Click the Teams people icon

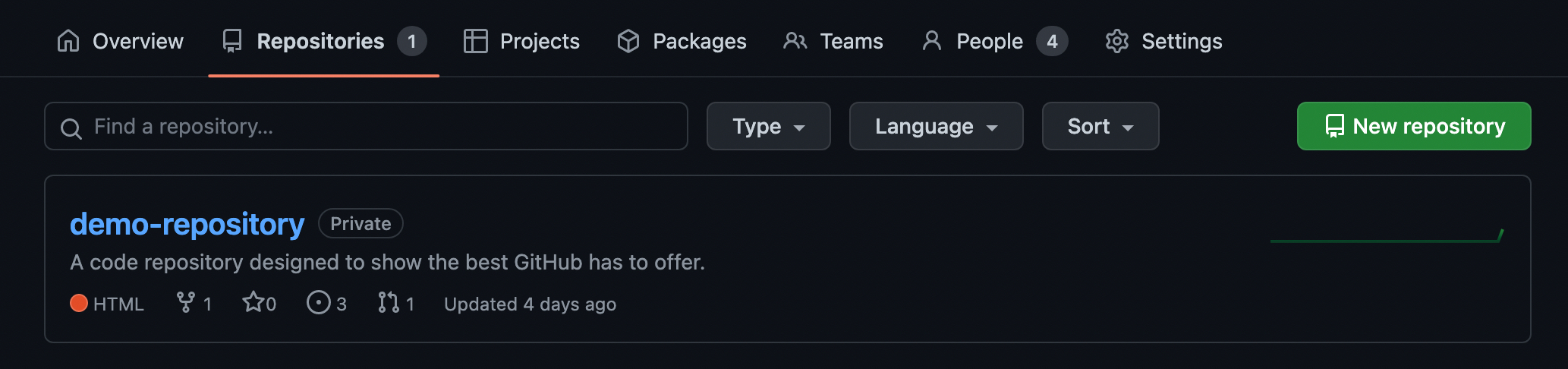coord(795,41)
